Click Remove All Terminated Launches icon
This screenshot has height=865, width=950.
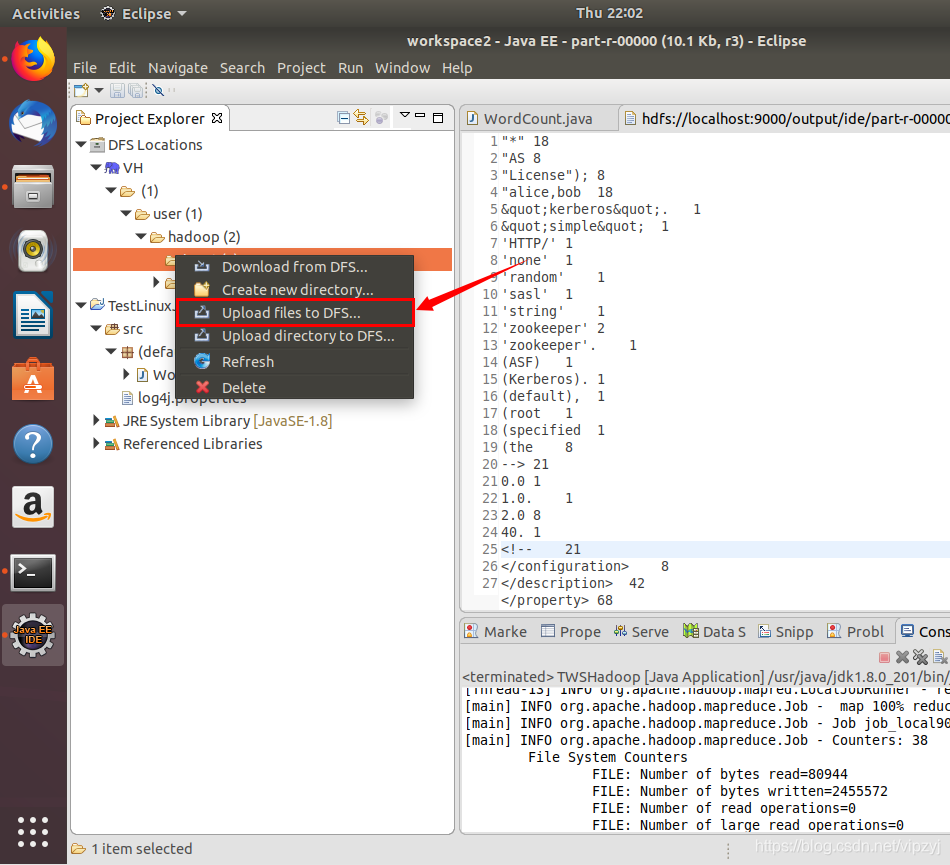(921, 657)
